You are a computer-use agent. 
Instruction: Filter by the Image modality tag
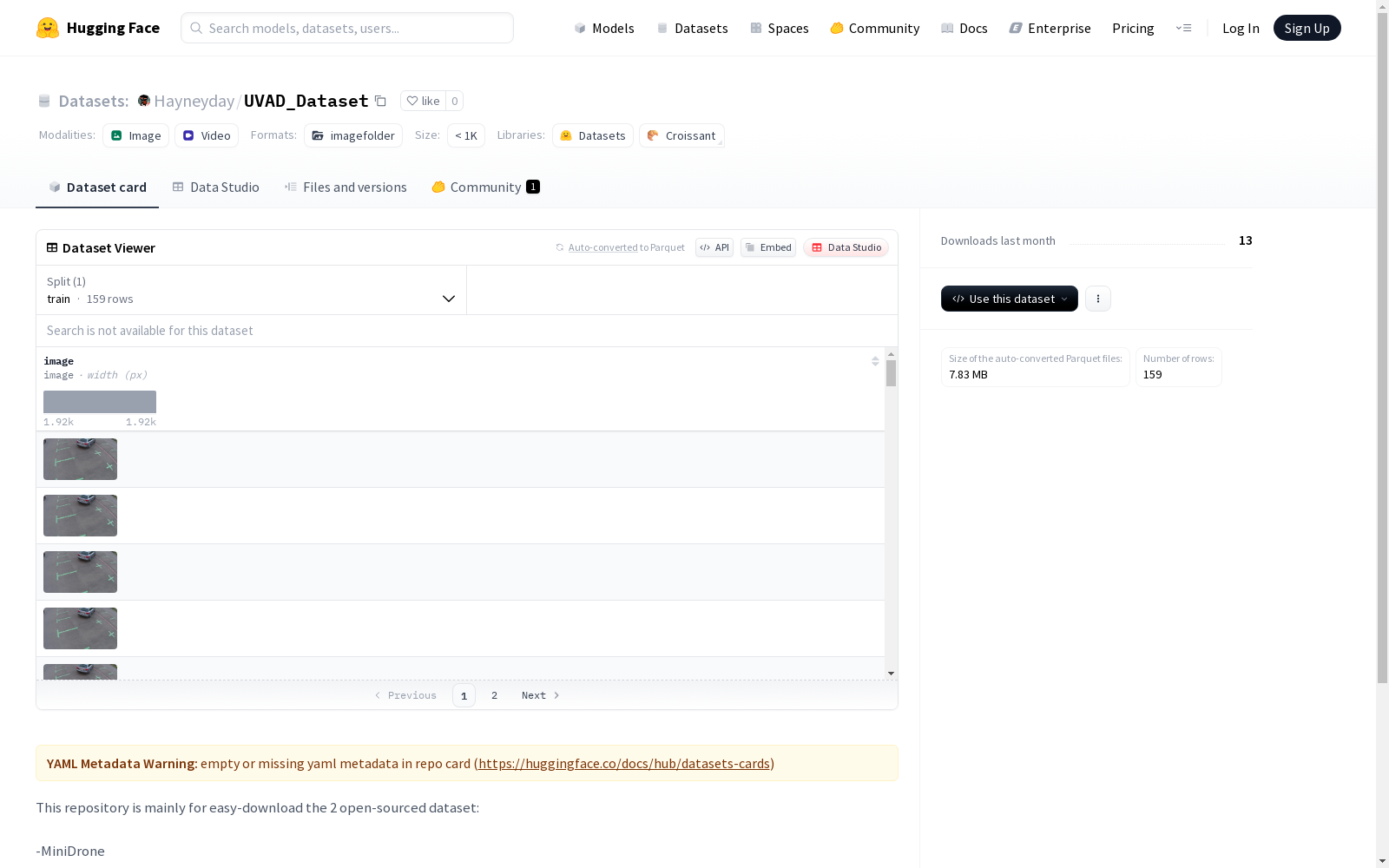135,135
